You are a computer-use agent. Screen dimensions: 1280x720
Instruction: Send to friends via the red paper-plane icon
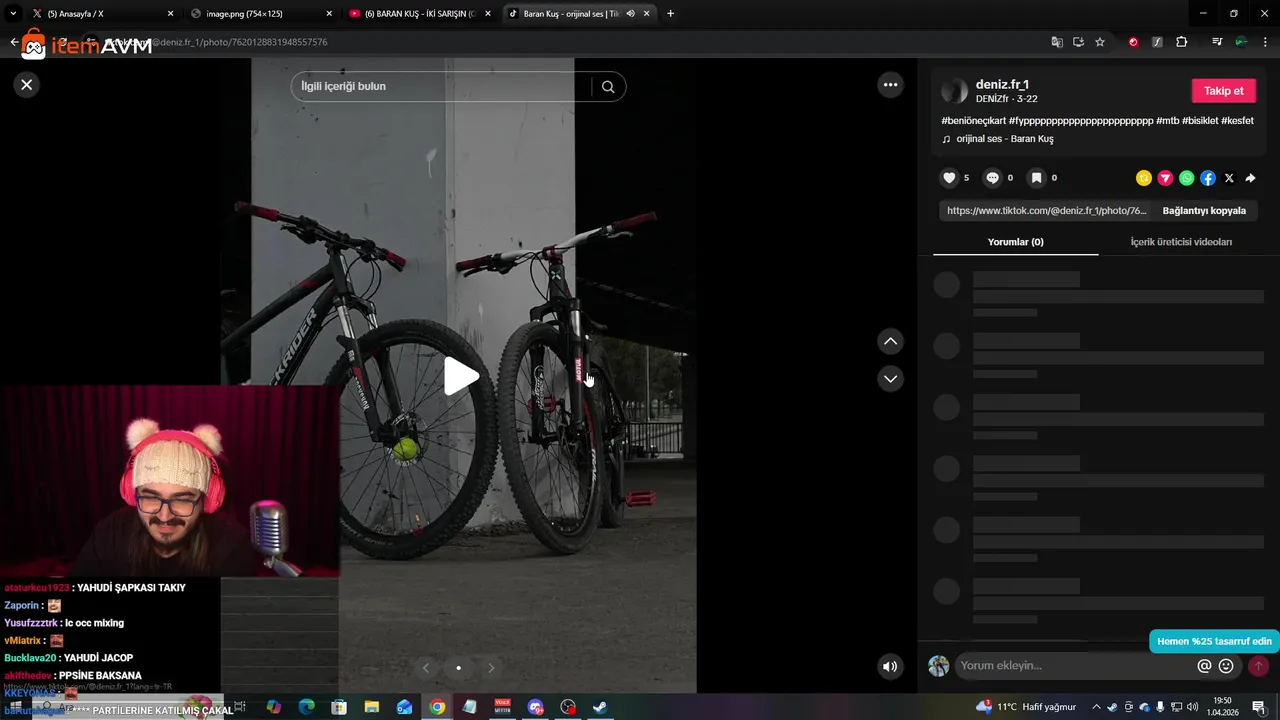tap(1165, 178)
